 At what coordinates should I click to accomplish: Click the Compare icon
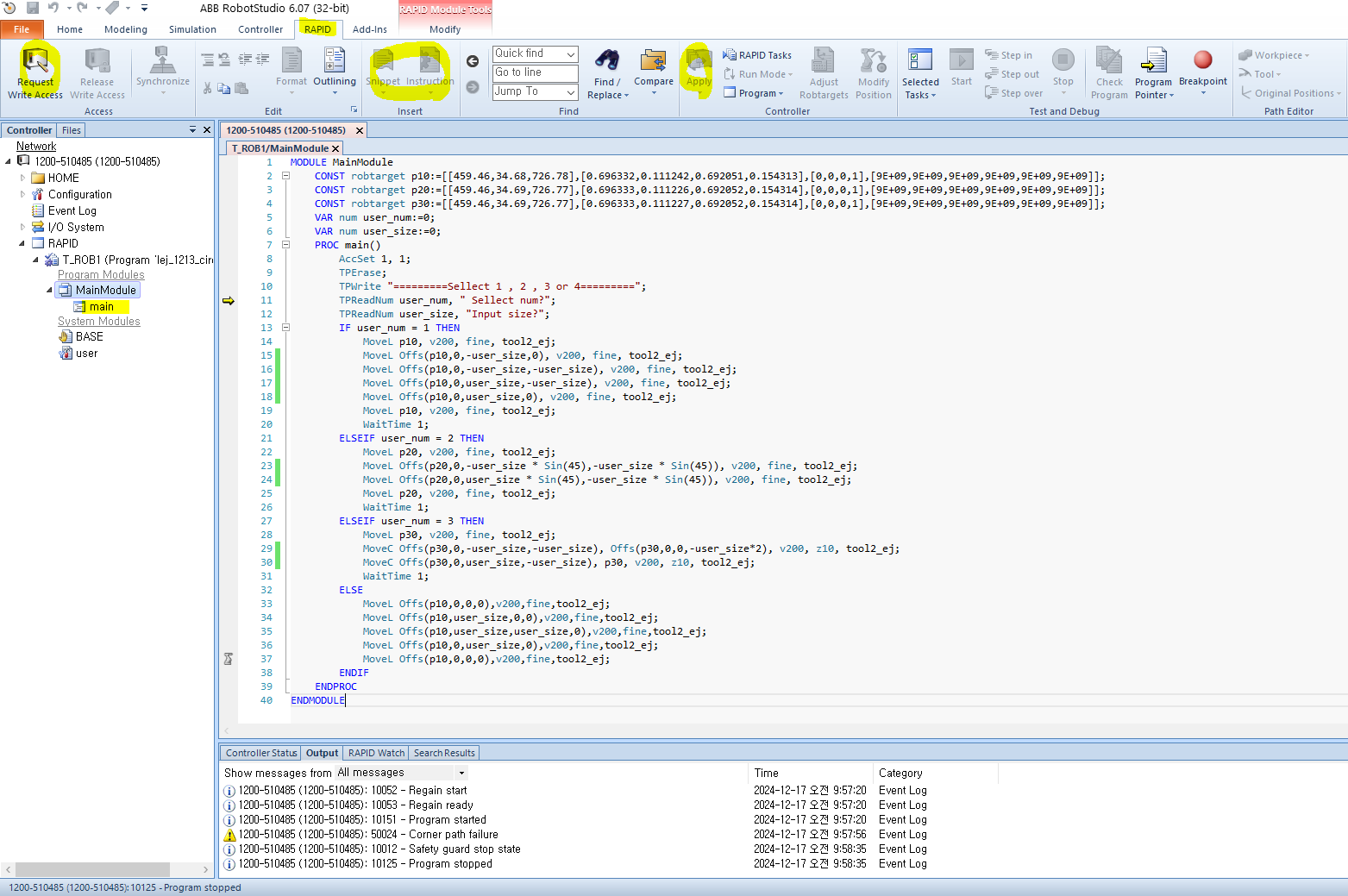654,60
